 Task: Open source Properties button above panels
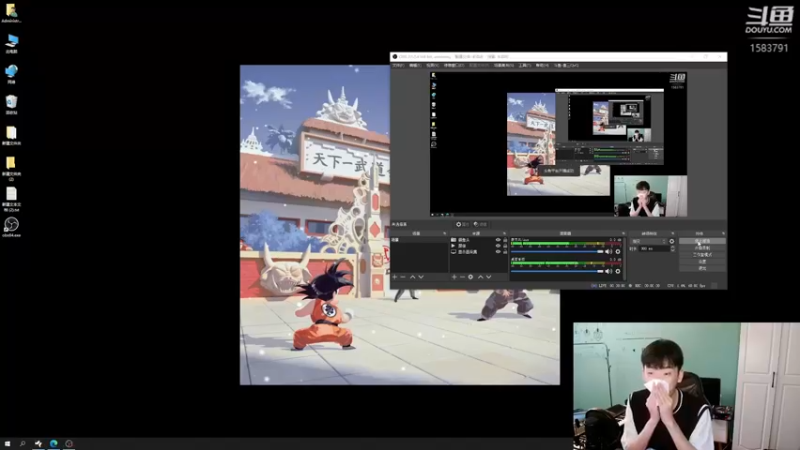pos(463,224)
